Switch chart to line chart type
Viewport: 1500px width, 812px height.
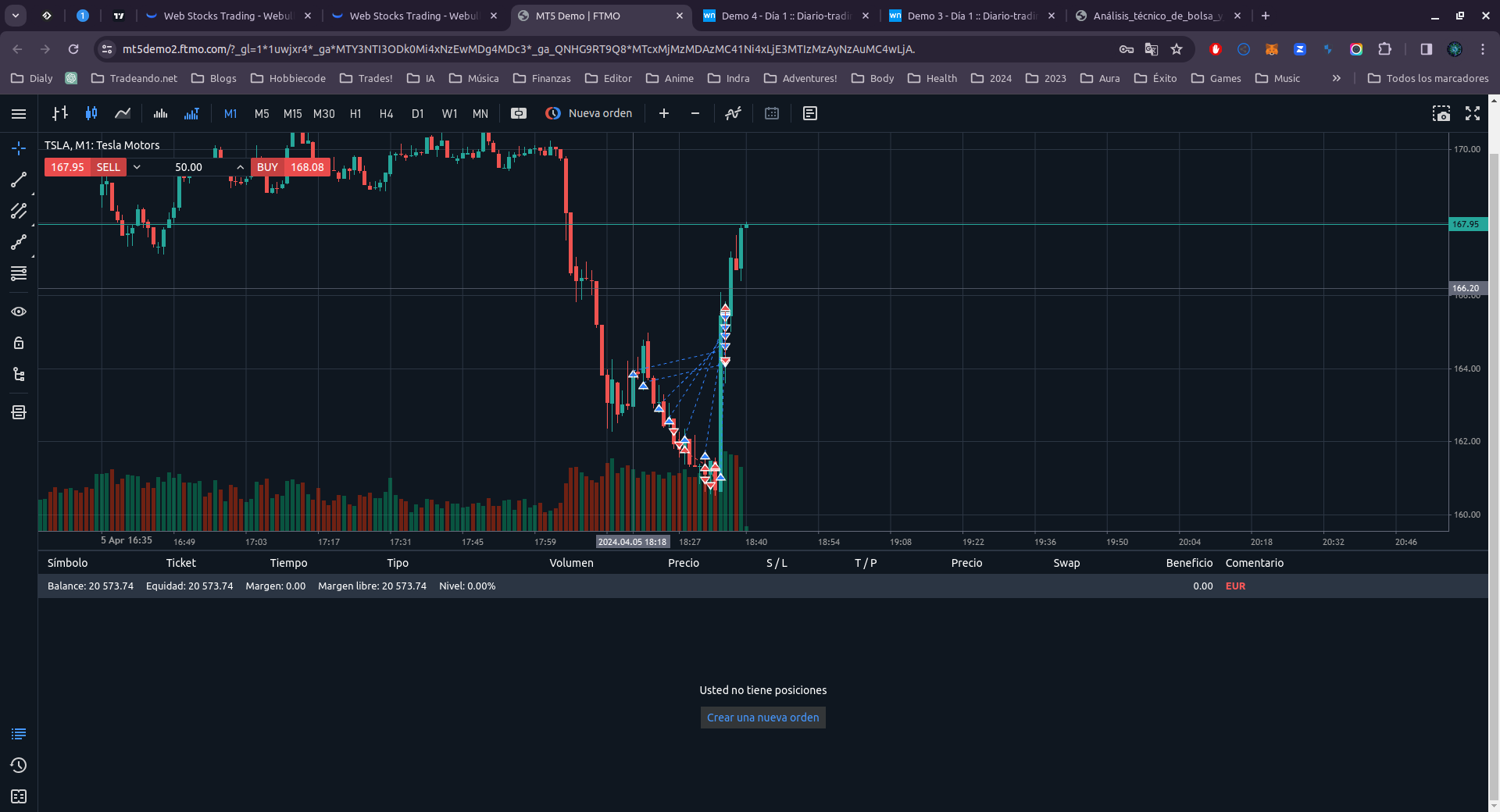click(123, 114)
